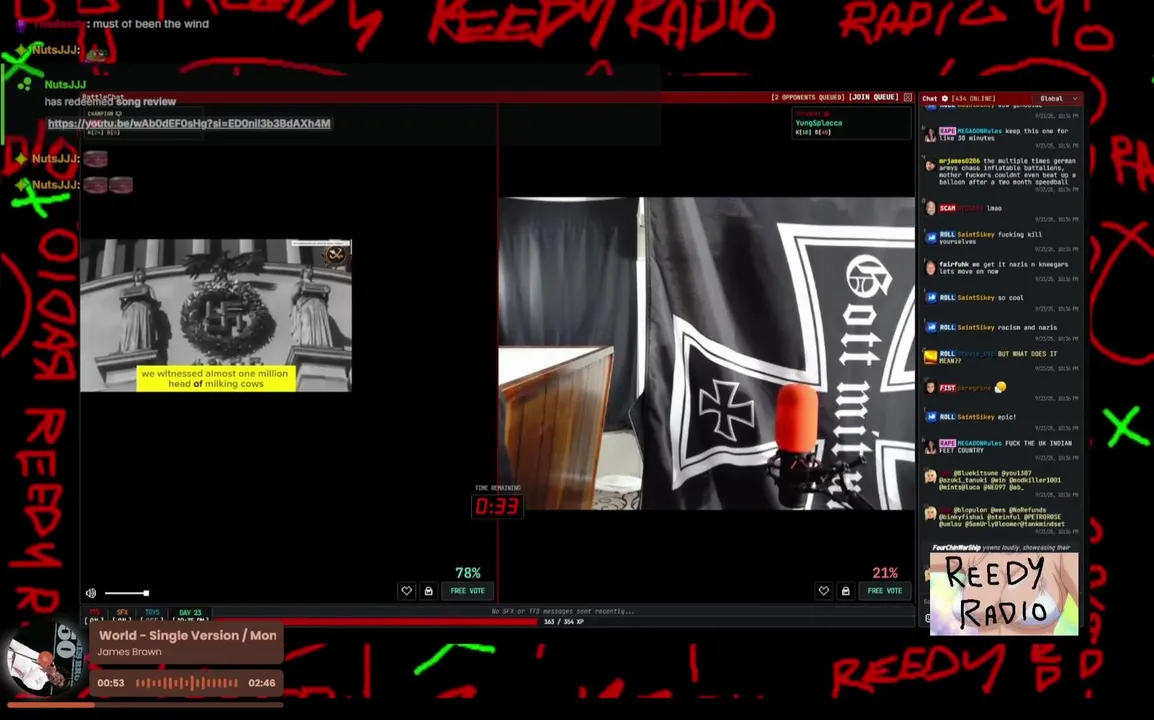
Task: Click the 2 OPPONENTS QUEUED label
Action: (x=807, y=97)
